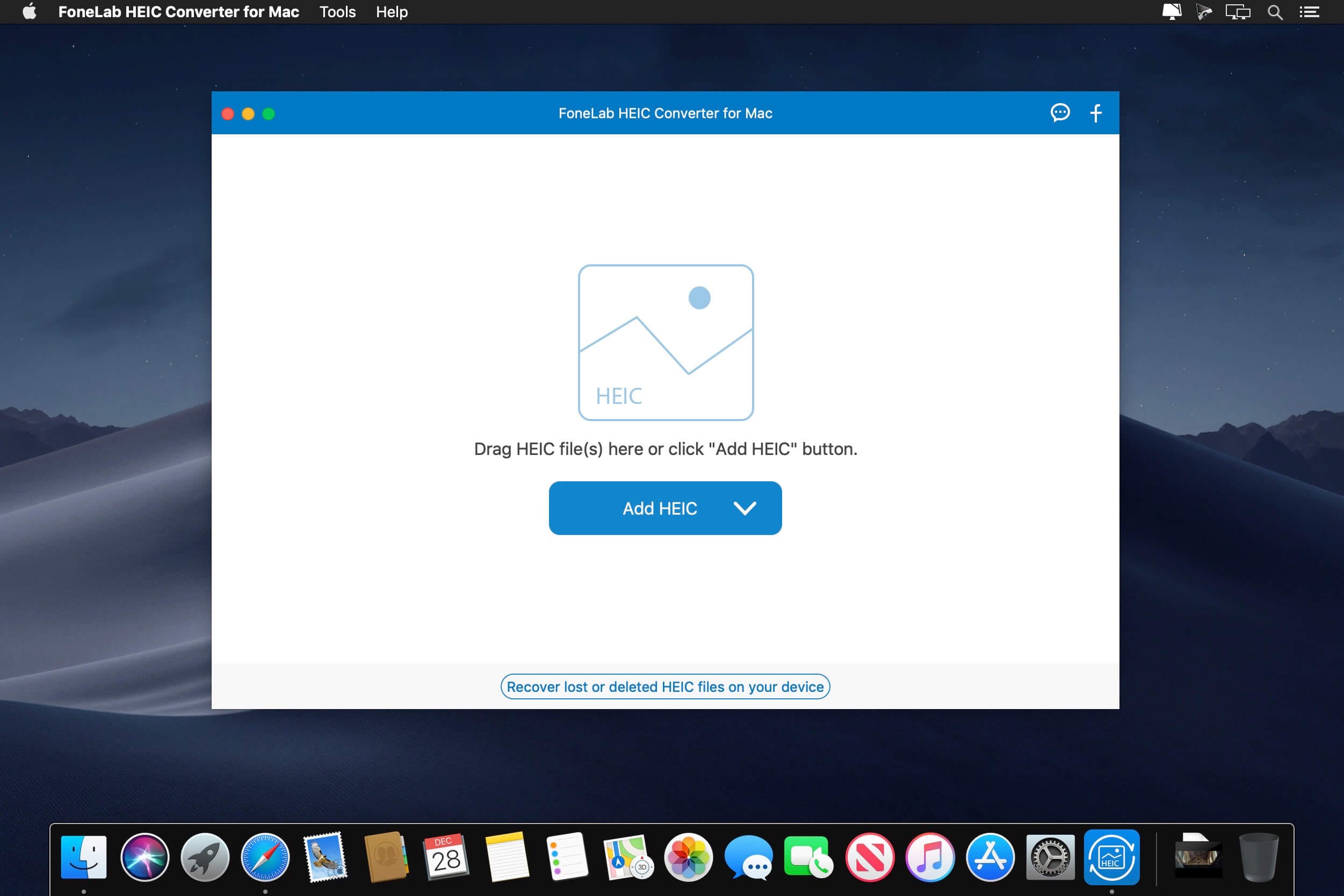Close the HEIC Converter window

pos(227,114)
